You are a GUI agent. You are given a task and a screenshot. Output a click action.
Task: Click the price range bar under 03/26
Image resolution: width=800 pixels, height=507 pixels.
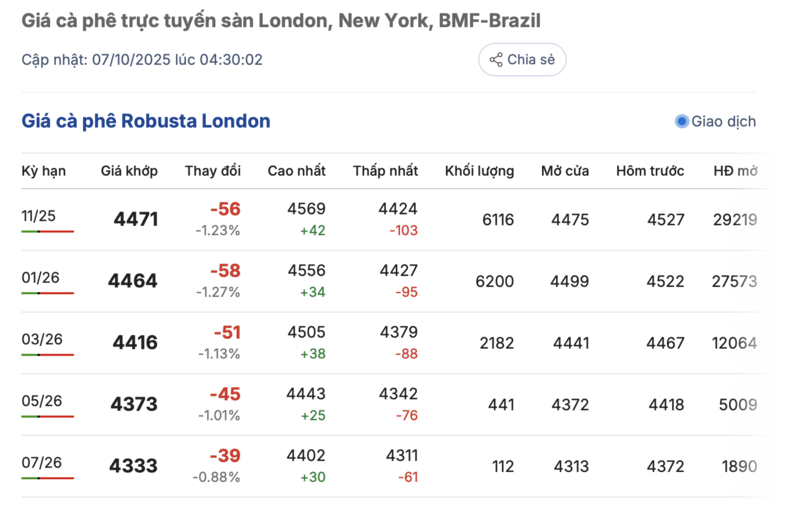pos(47,355)
